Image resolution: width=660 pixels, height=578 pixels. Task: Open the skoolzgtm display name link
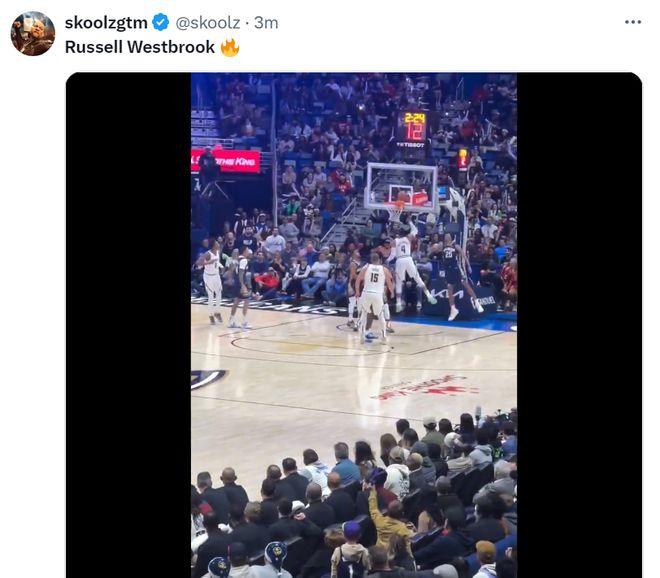(106, 23)
